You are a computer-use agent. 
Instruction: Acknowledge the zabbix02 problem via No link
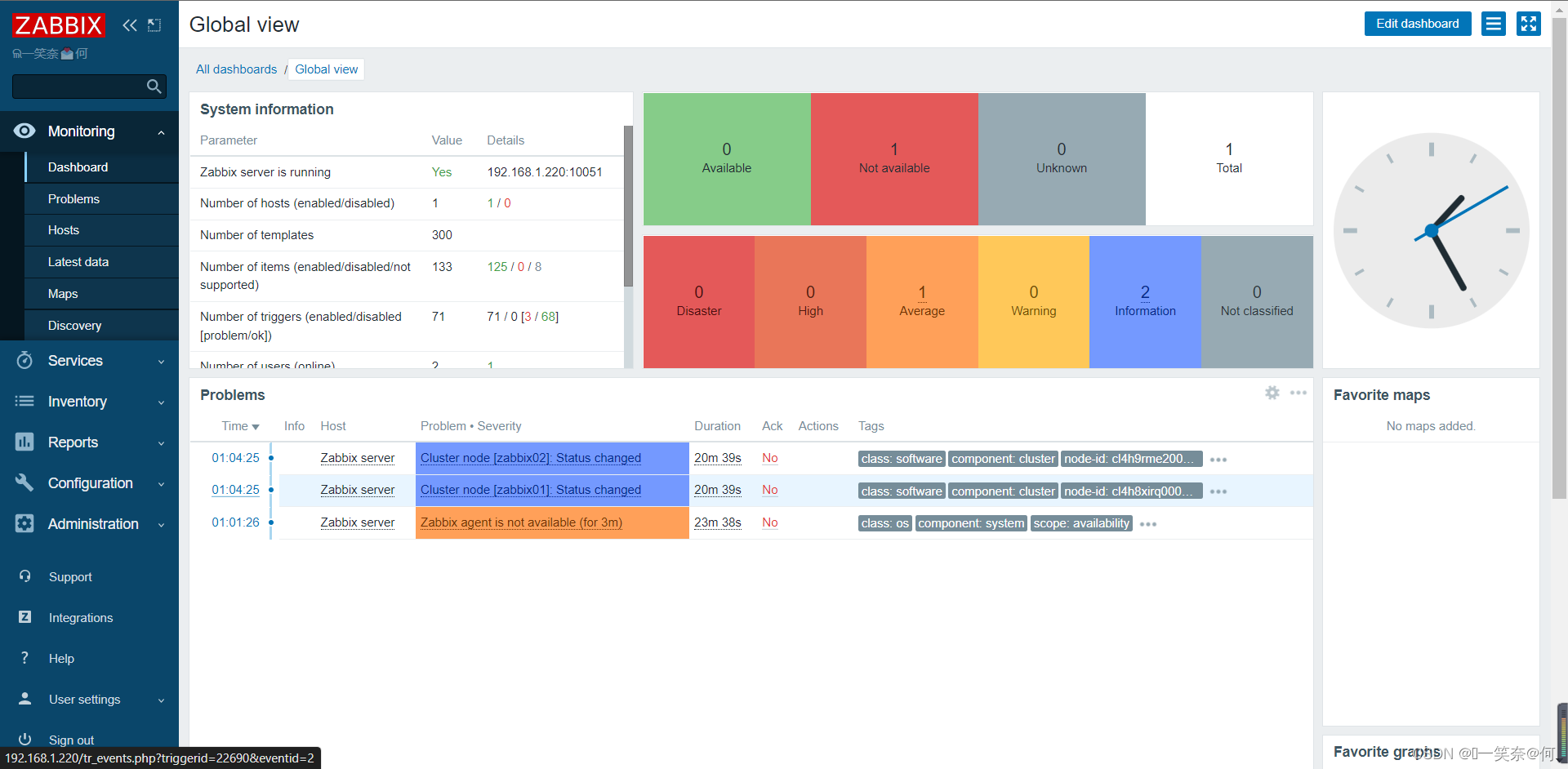coord(770,458)
